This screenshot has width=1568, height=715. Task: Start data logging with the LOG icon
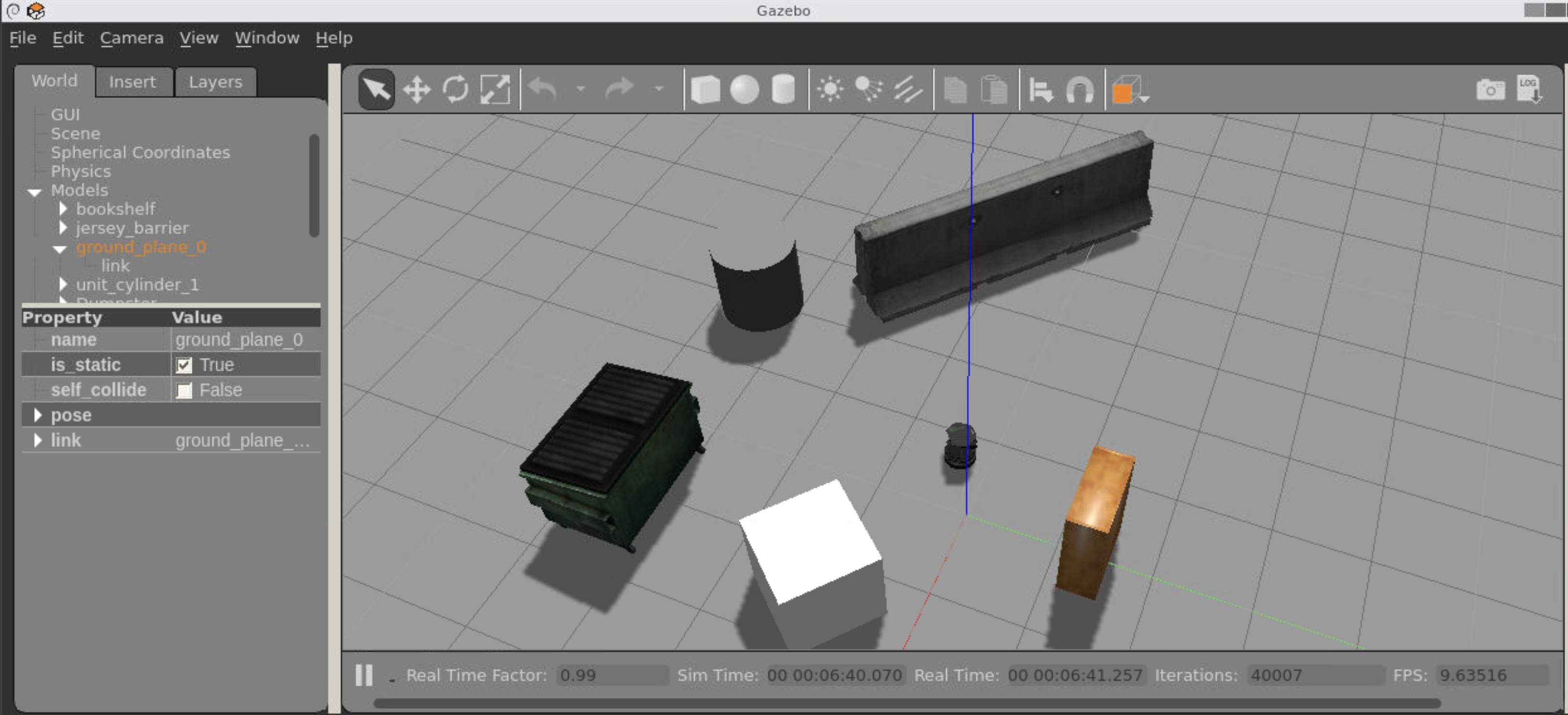tap(1530, 88)
